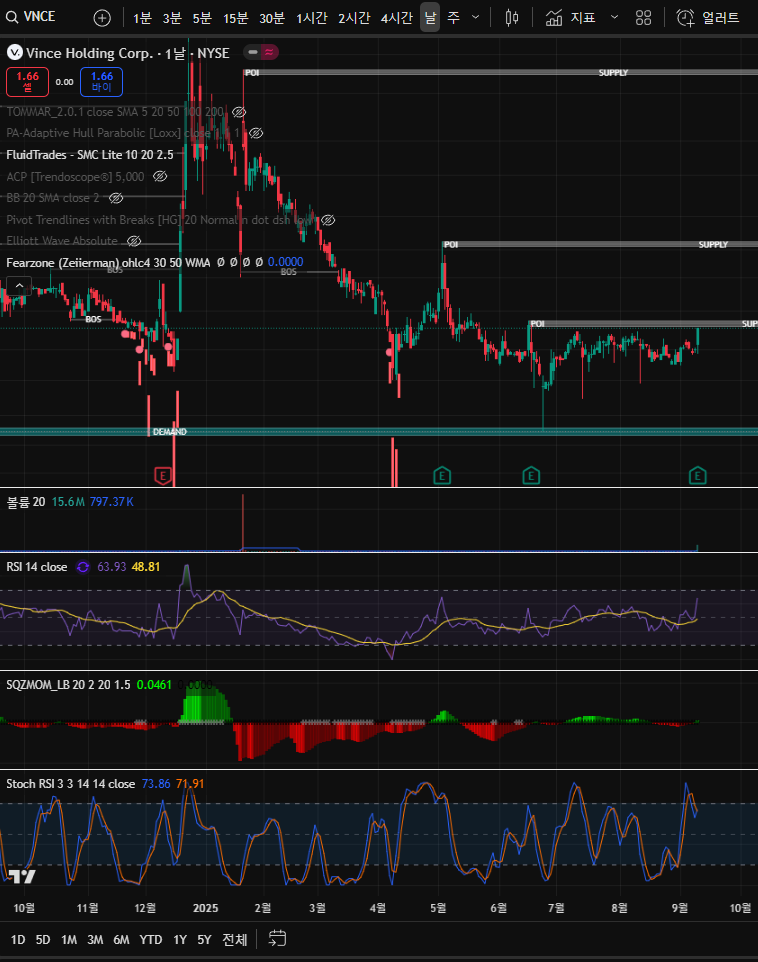Set range to 1M
Screen dimensions: 758x962
69,939
